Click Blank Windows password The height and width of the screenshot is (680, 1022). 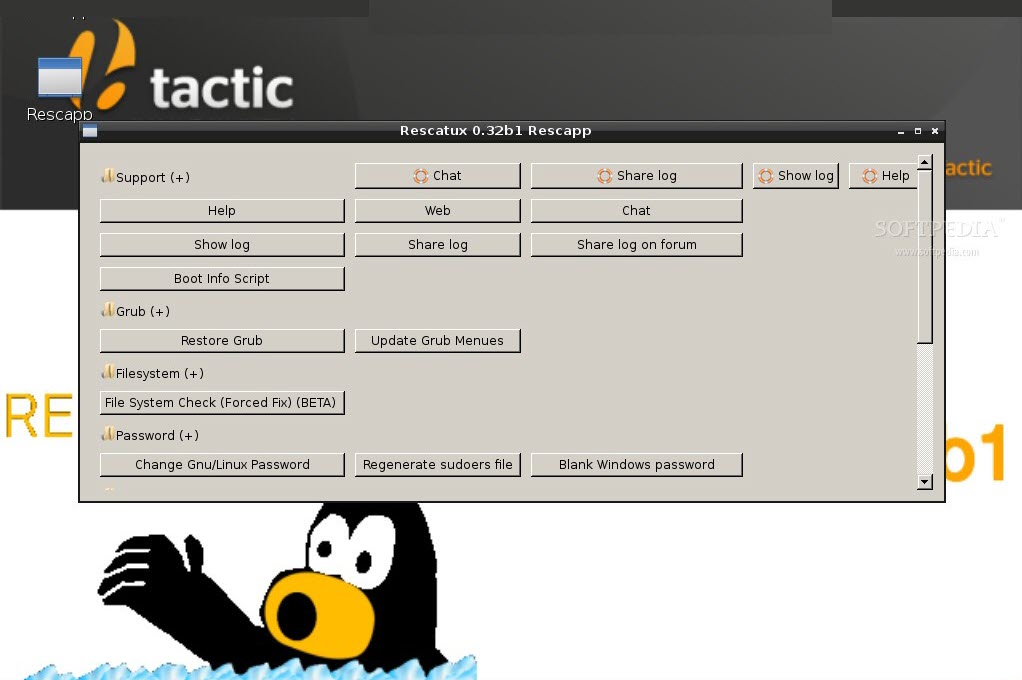point(637,464)
